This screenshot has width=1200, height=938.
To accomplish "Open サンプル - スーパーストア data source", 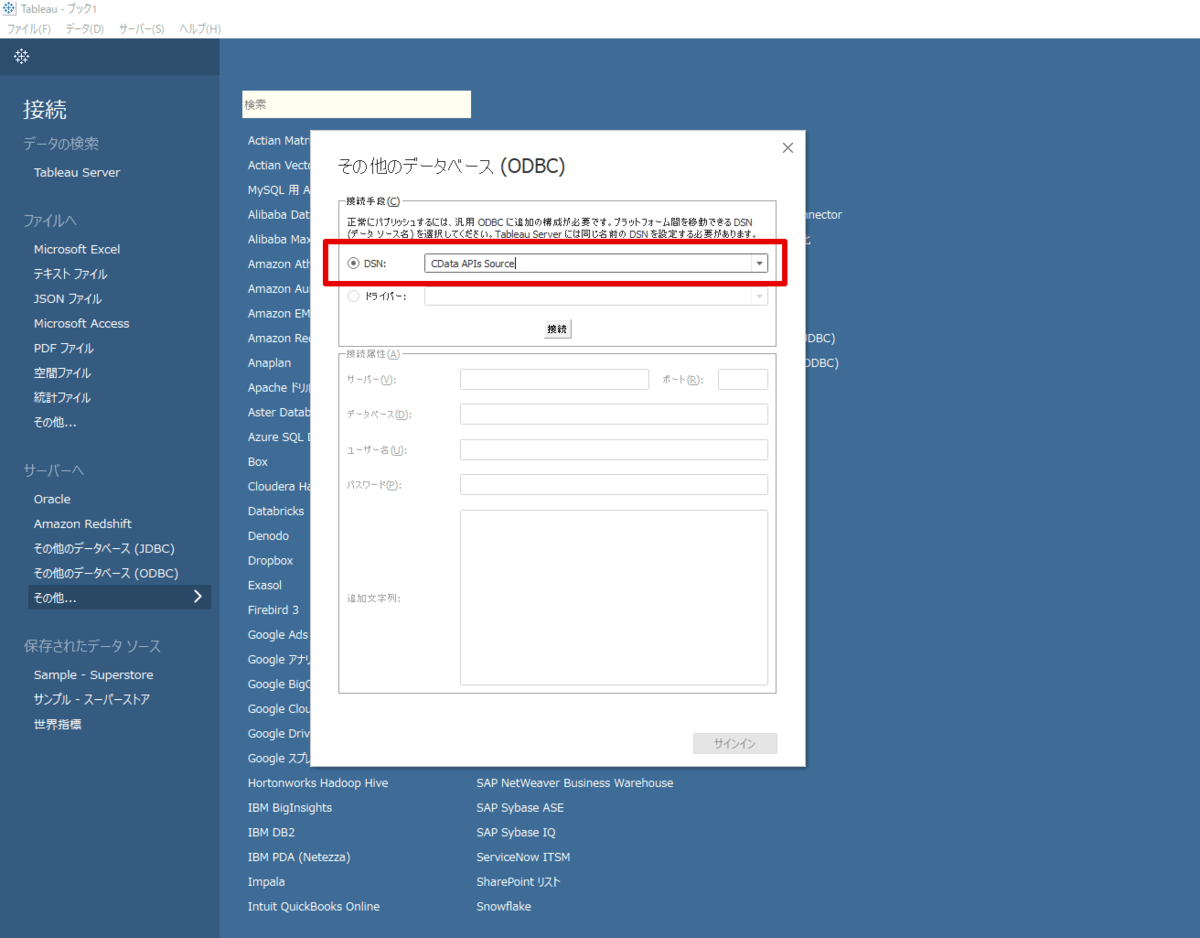I will tap(91, 700).
